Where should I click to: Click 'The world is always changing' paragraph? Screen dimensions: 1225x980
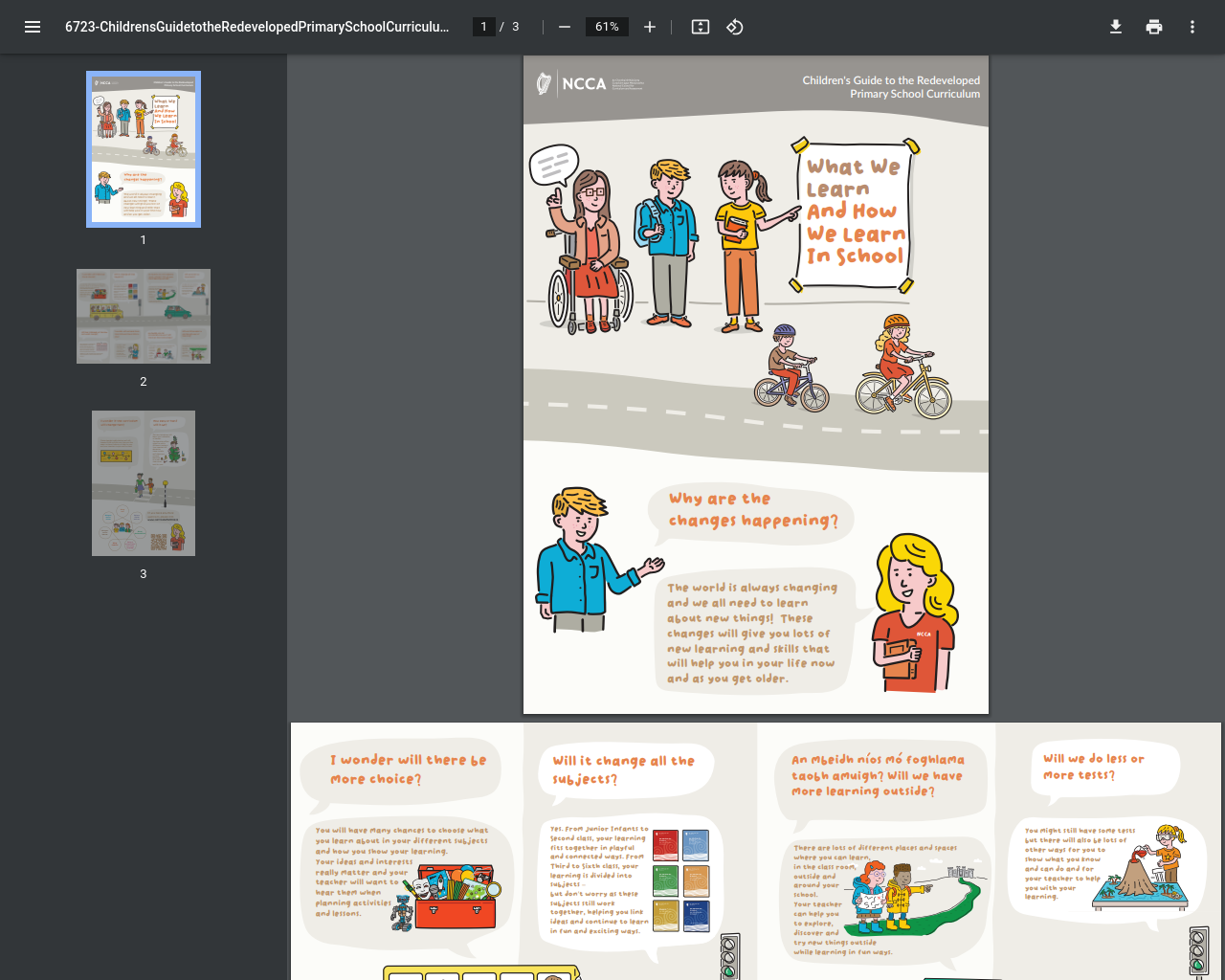click(x=752, y=633)
